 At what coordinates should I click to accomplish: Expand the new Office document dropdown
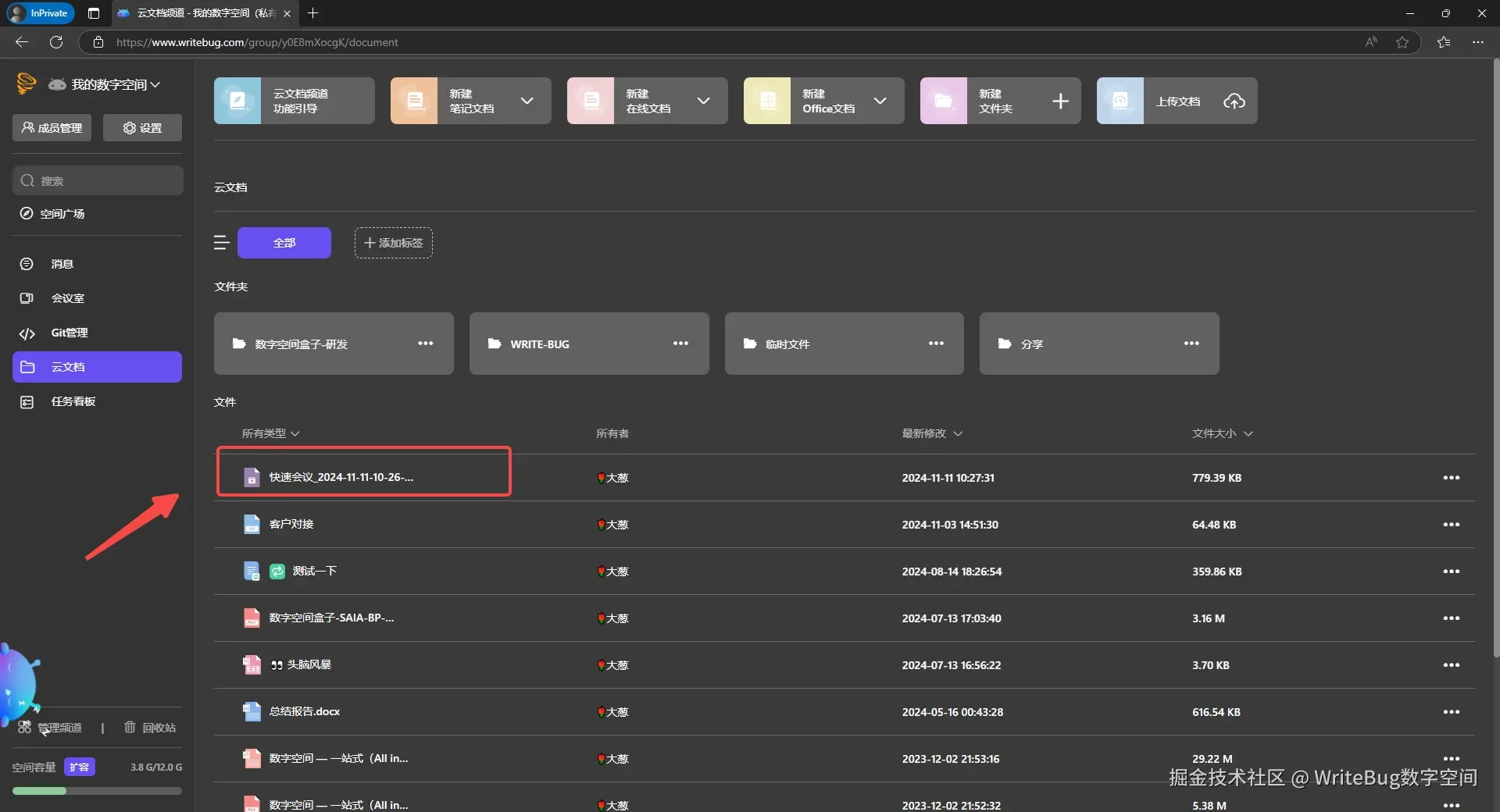[x=880, y=101]
